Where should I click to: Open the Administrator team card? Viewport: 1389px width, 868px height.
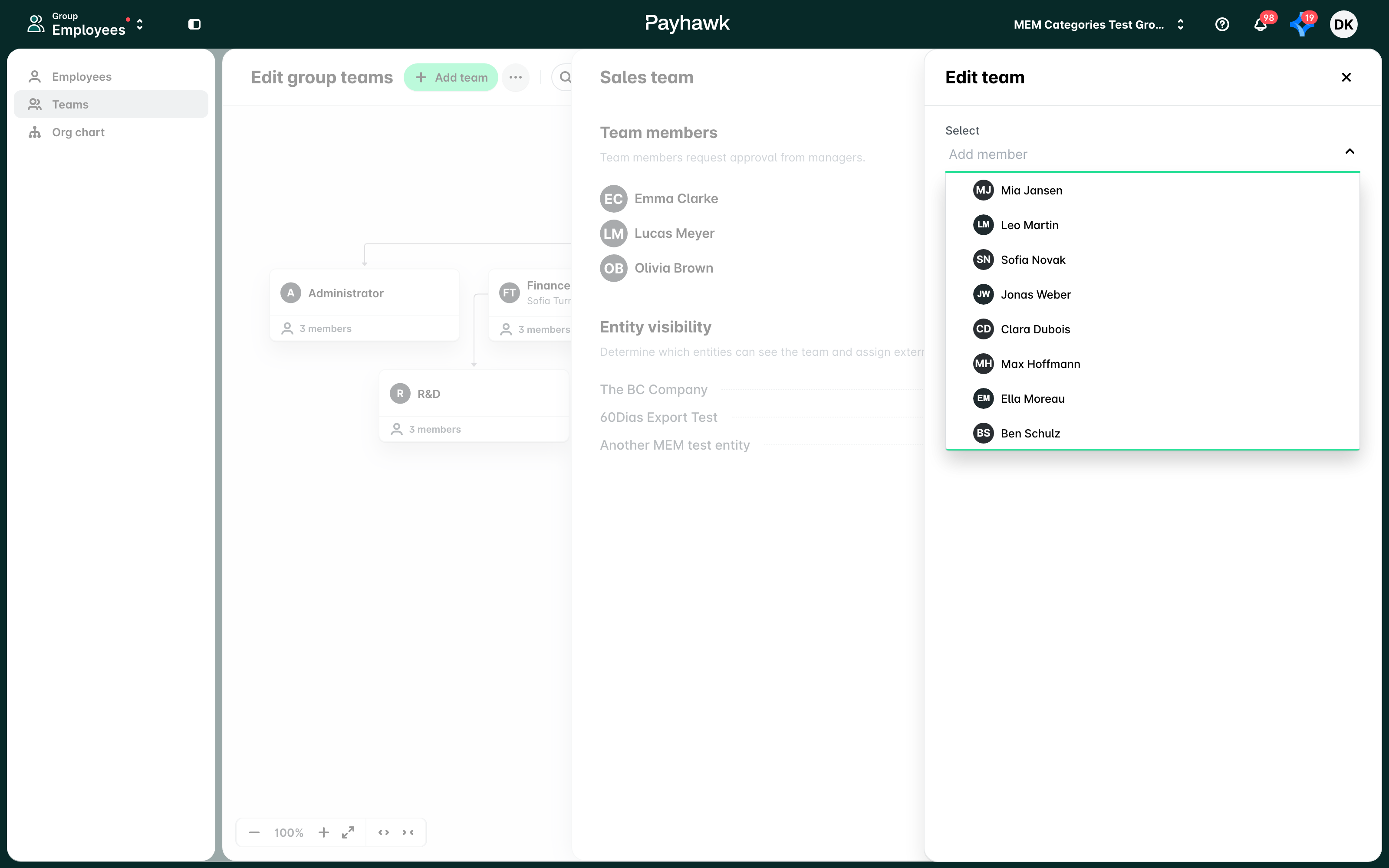click(365, 305)
